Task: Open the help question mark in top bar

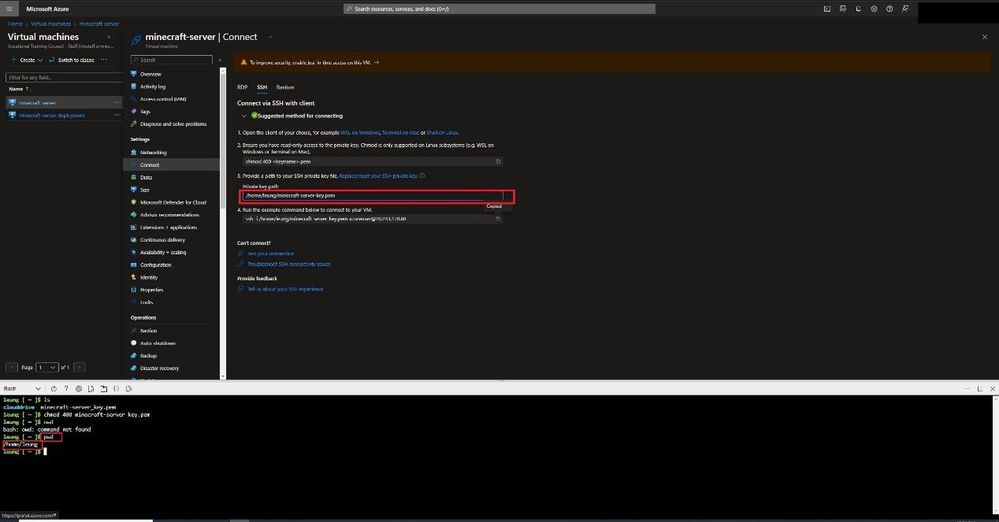Action: (889, 9)
